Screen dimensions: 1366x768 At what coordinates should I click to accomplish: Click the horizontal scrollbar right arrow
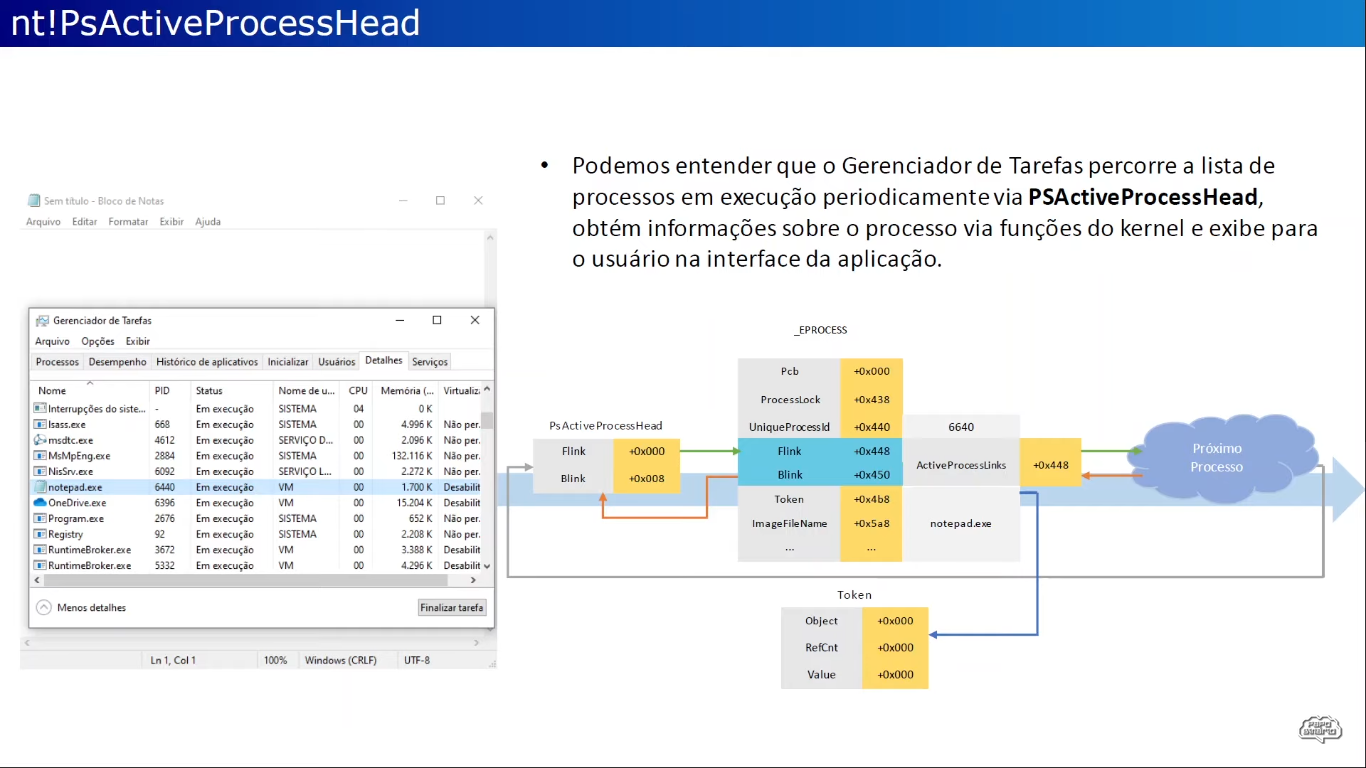pos(474,580)
